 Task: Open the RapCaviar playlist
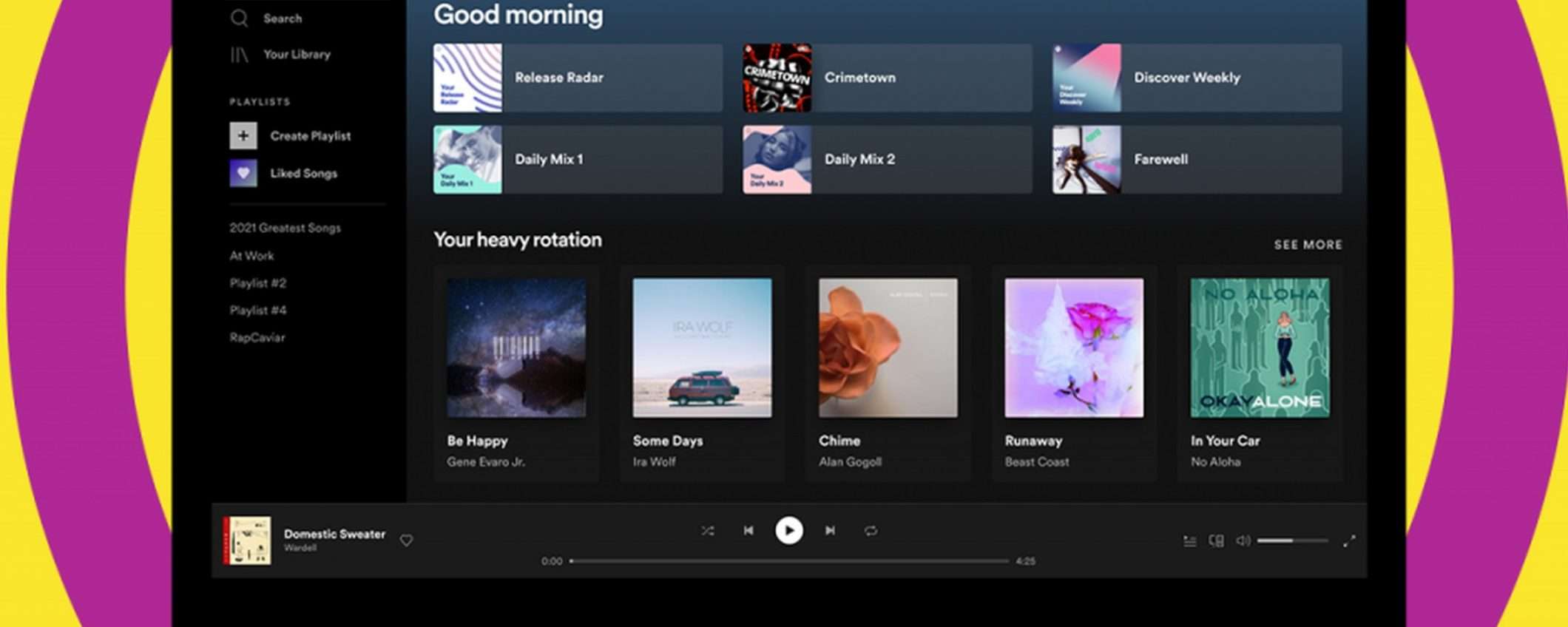click(x=257, y=338)
